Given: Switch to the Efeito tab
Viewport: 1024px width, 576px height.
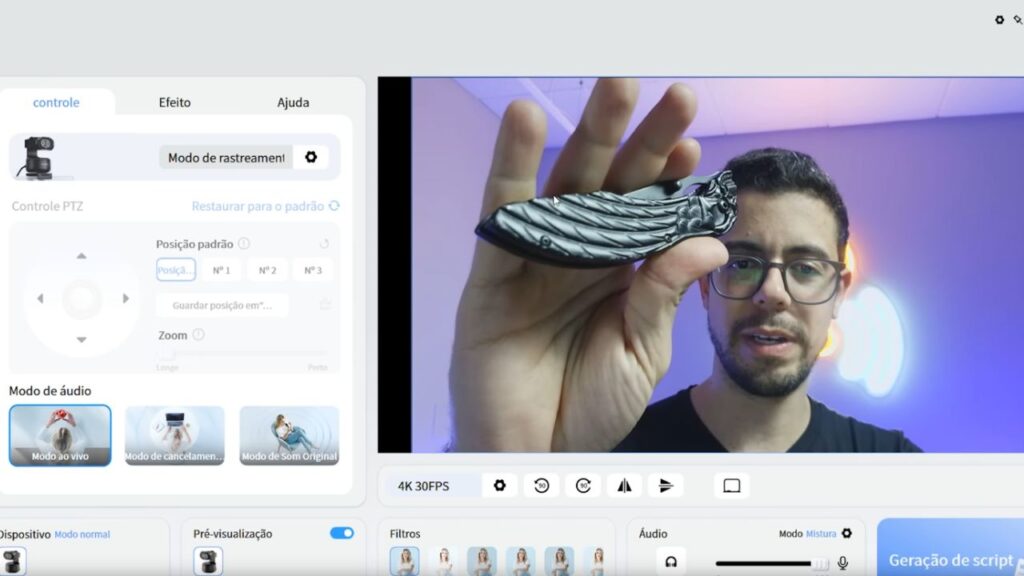Looking at the screenshot, I should [174, 102].
